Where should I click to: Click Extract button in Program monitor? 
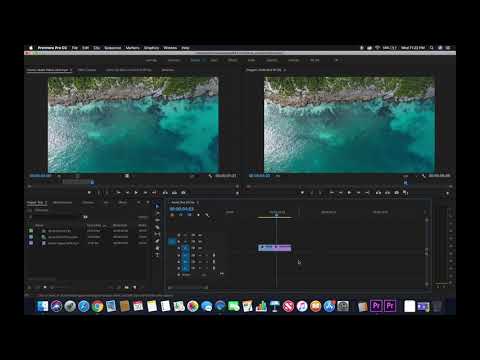point(387,193)
